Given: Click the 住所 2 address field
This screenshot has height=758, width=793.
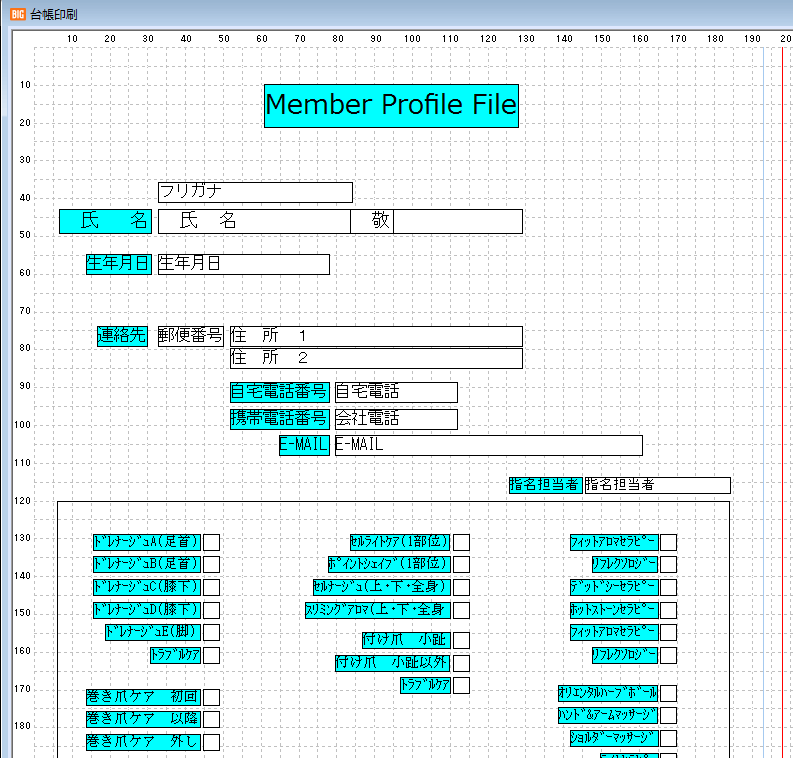Looking at the screenshot, I should 376,358.
